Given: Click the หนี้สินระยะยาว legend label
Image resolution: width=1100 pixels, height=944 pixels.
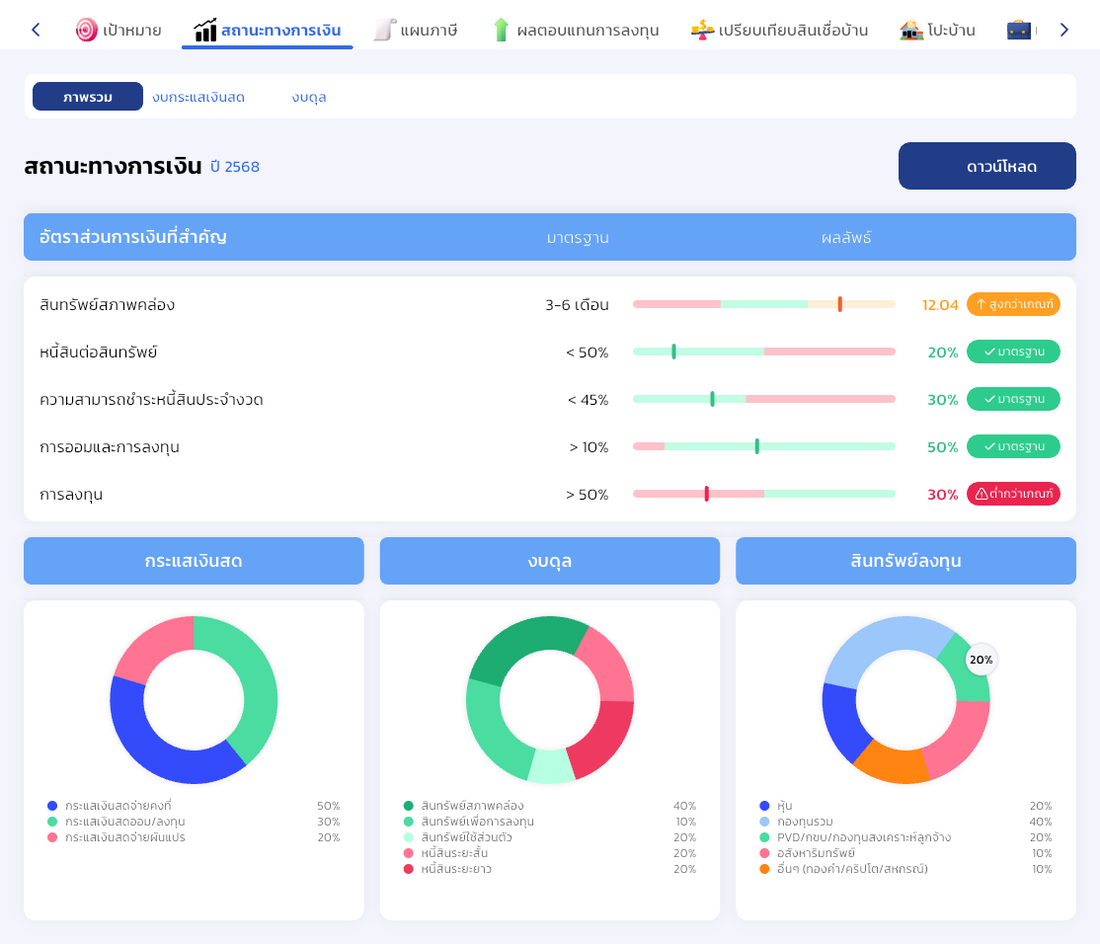Looking at the screenshot, I should [x=456, y=869].
